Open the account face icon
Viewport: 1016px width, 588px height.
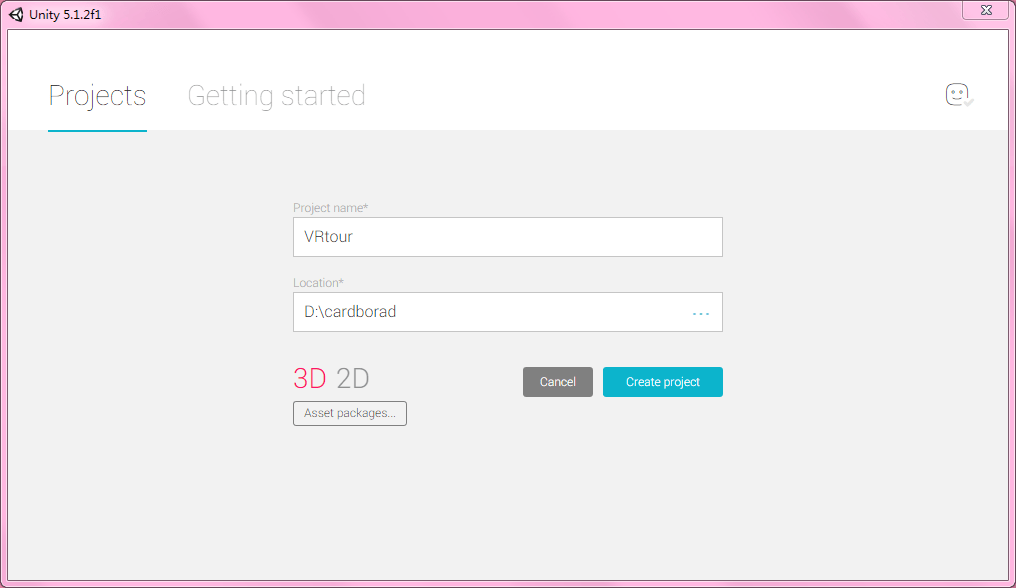pyautogui.click(x=959, y=95)
